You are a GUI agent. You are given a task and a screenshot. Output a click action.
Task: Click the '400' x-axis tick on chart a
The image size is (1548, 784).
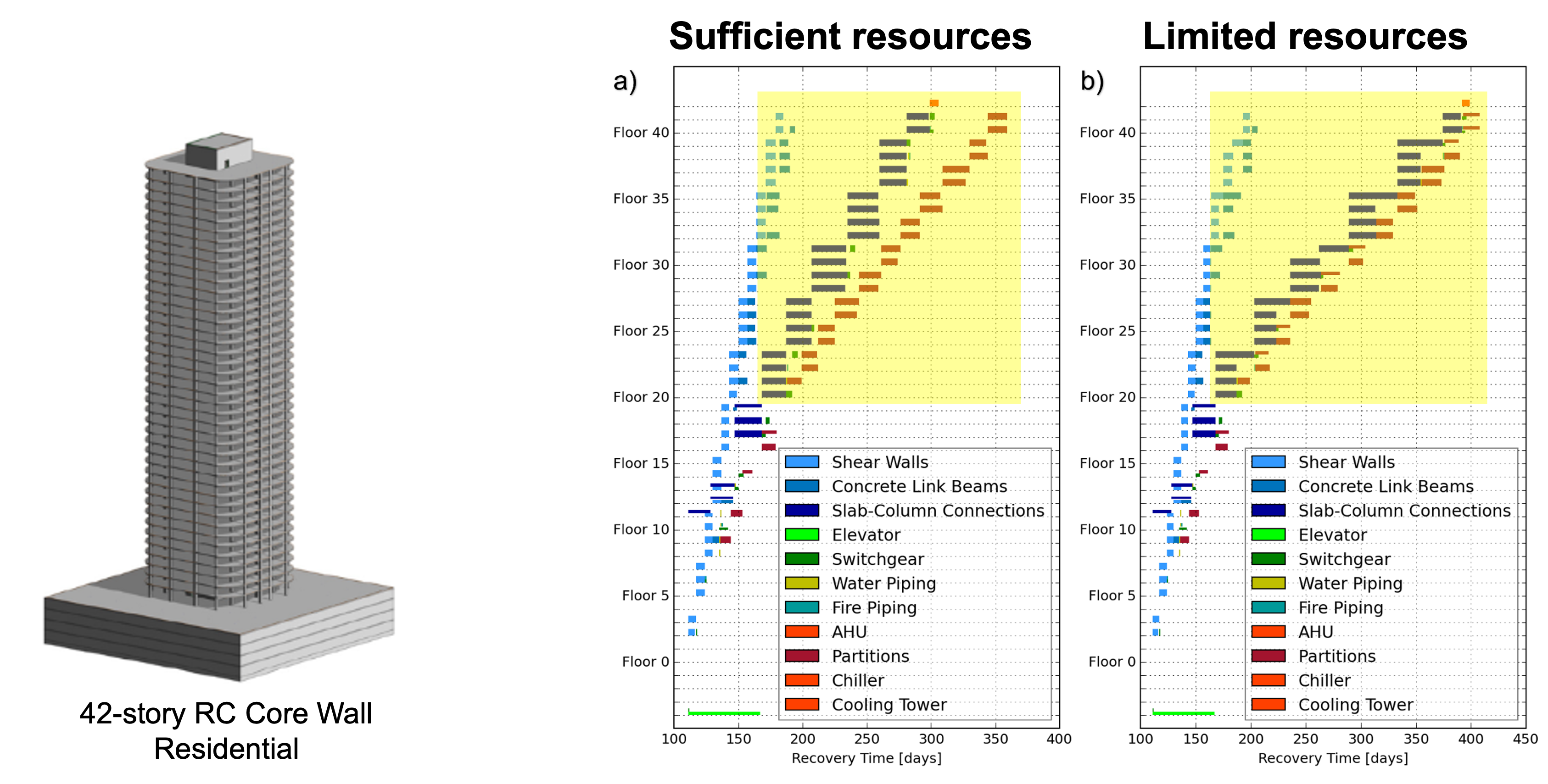1059,739
